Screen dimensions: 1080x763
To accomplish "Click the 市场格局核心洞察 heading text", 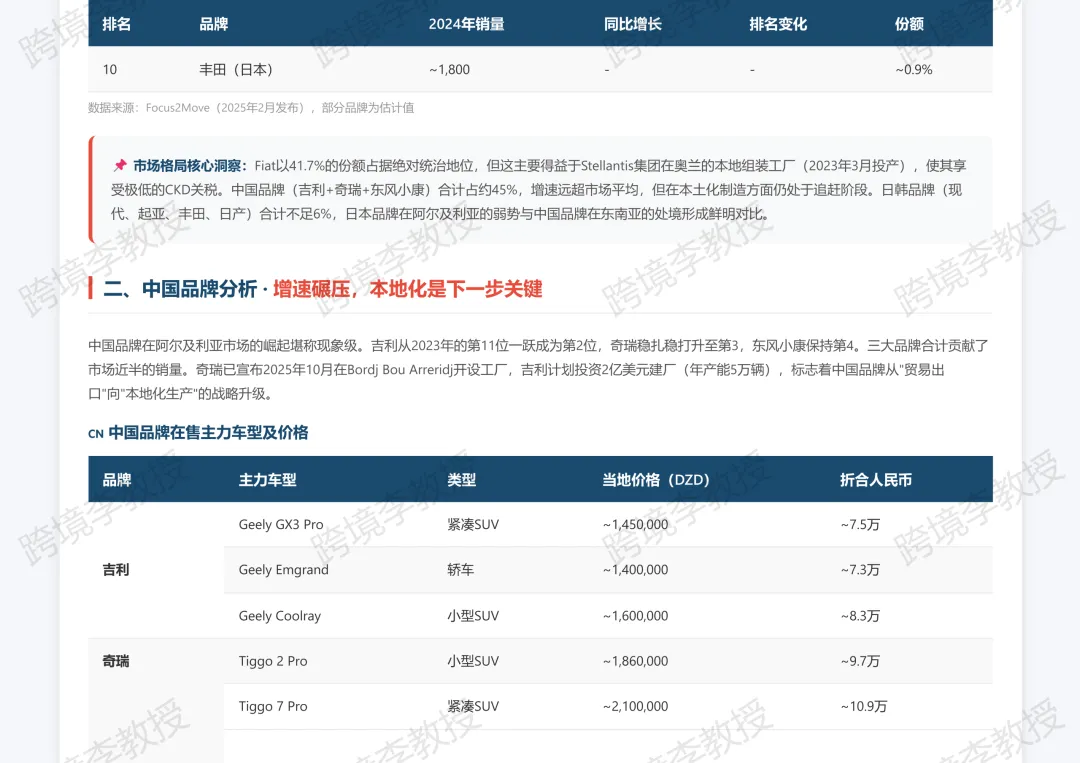I will 190,165.
